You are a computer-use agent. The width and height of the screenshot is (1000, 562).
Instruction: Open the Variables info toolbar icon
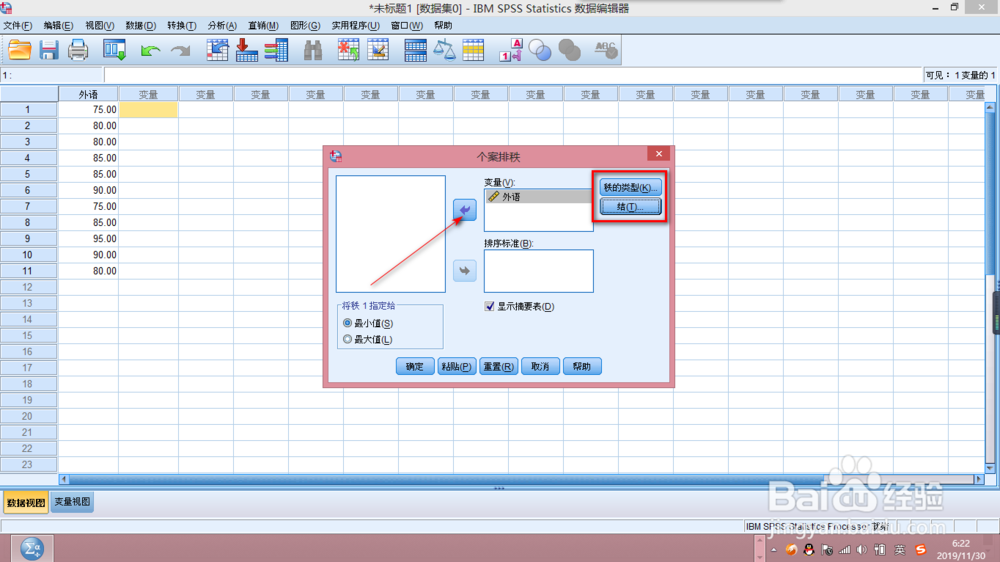pos(276,50)
